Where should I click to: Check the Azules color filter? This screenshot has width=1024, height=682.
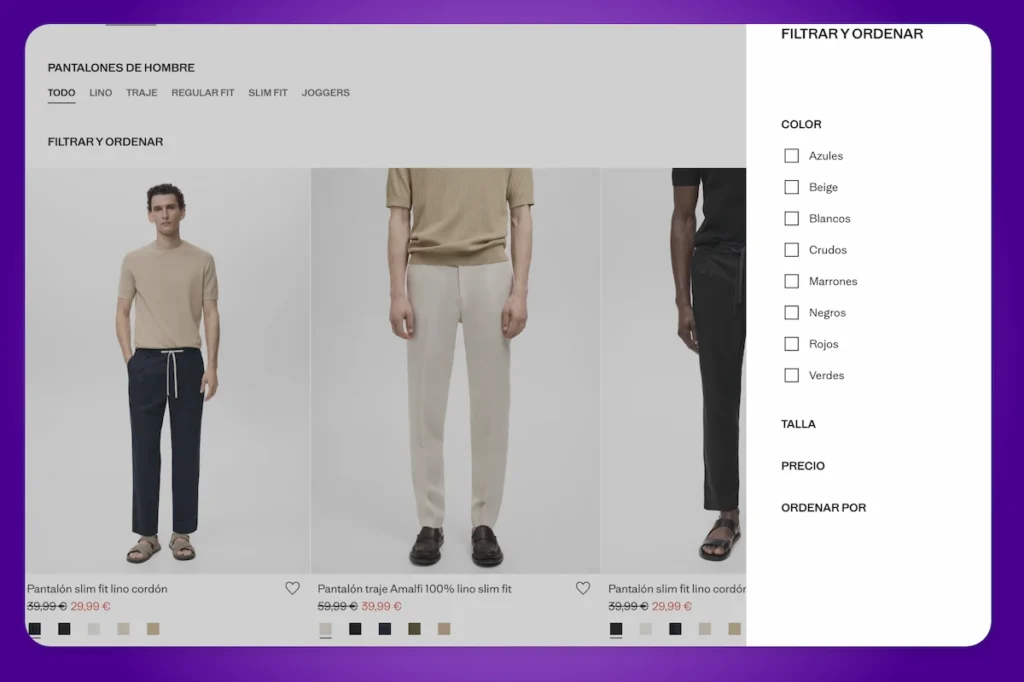tap(789, 156)
